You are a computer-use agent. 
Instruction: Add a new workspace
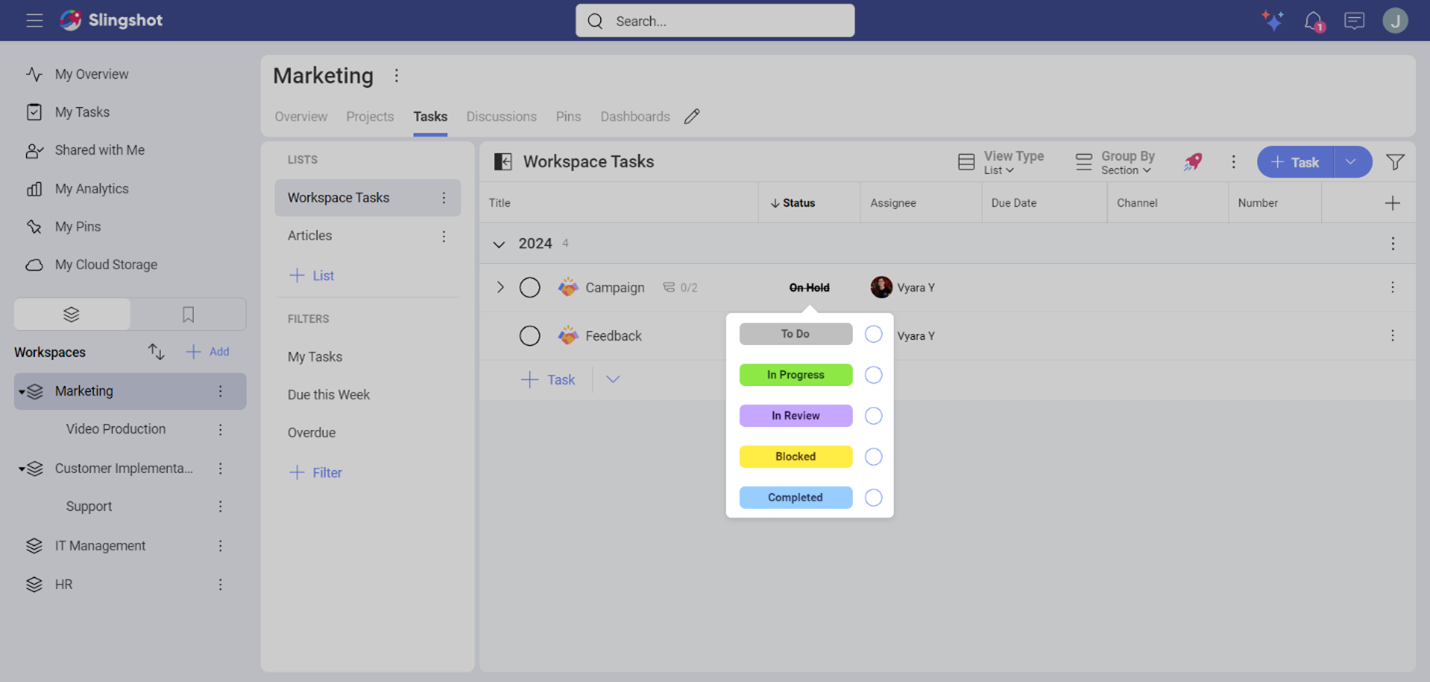(x=208, y=351)
